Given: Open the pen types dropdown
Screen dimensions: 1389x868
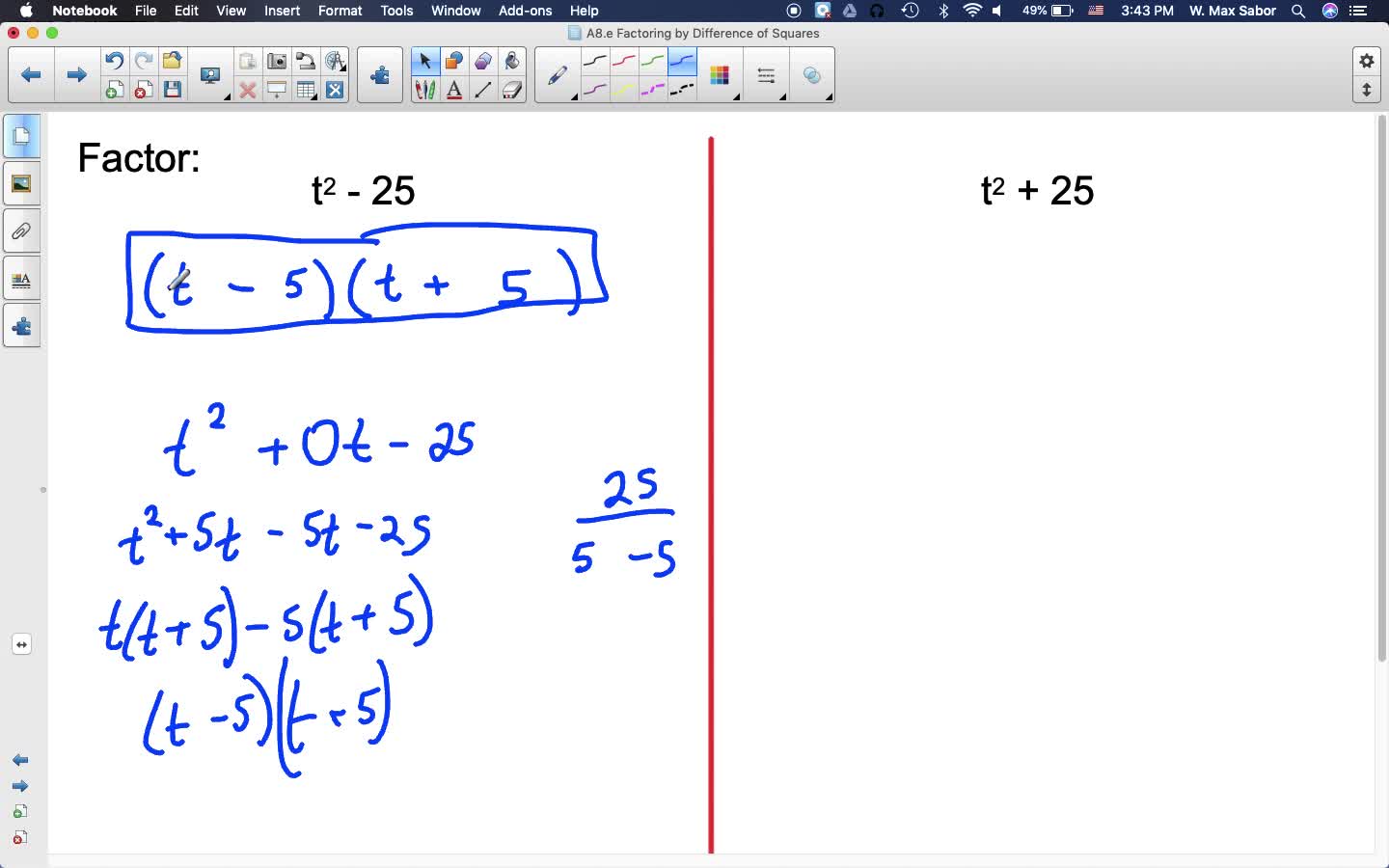Looking at the screenshot, I should tap(558, 76).
